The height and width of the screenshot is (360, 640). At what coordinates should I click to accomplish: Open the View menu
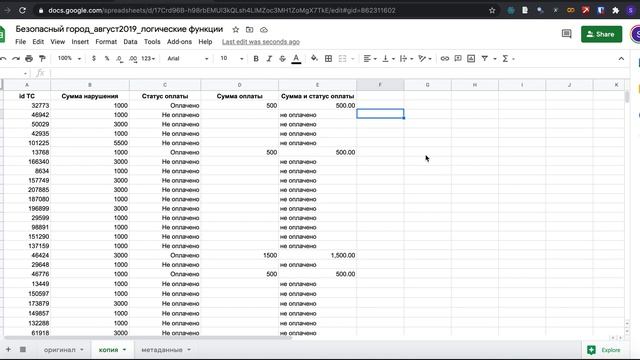tap(58, 42)
